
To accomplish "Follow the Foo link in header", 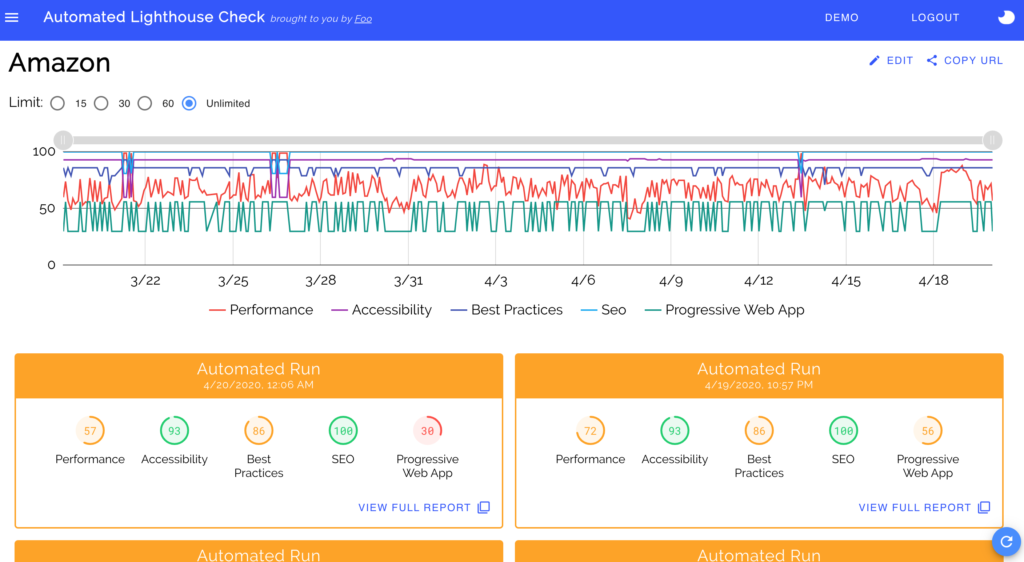I will click(363, 19).
